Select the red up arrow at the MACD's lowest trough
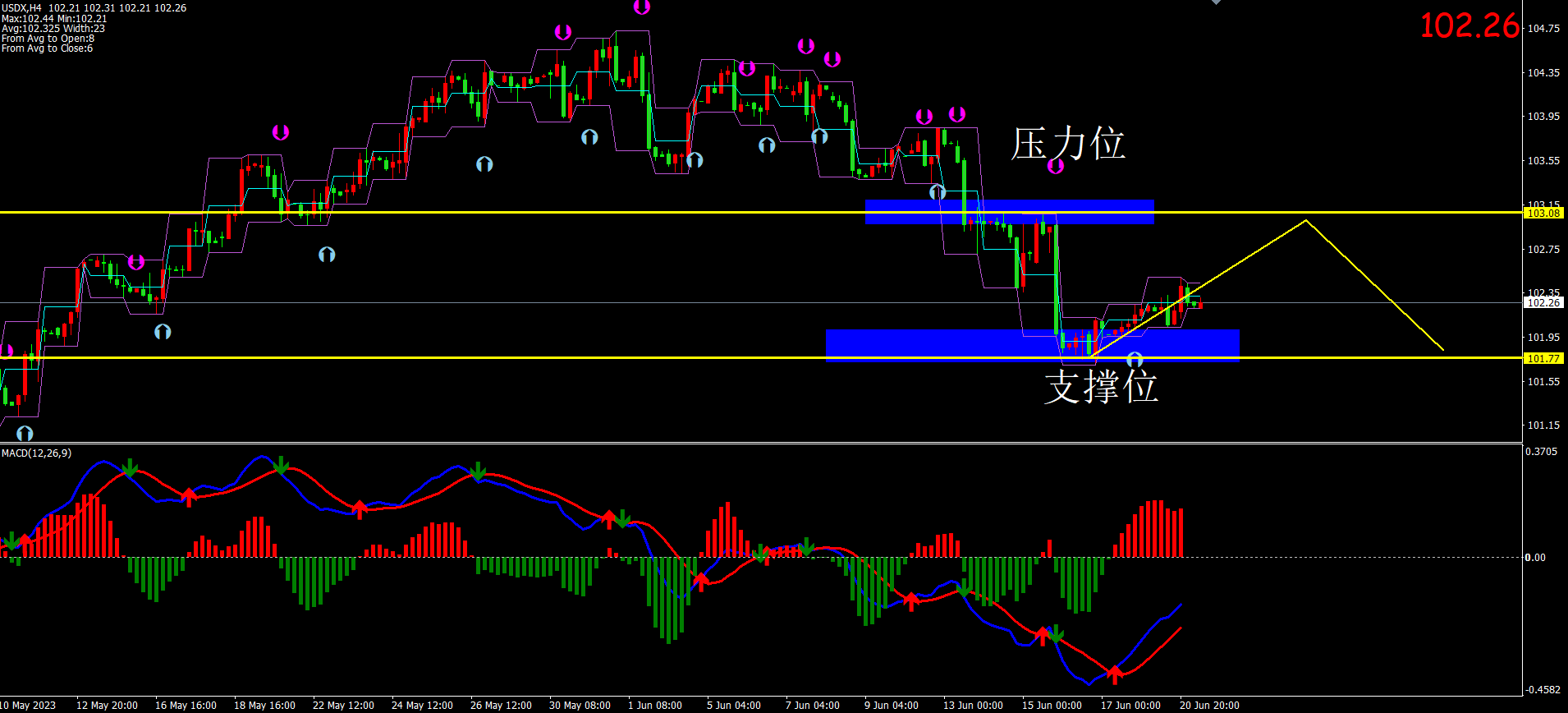This screenshot has height=713, width=1568. pyautogui.click(x=1114, y=674)
